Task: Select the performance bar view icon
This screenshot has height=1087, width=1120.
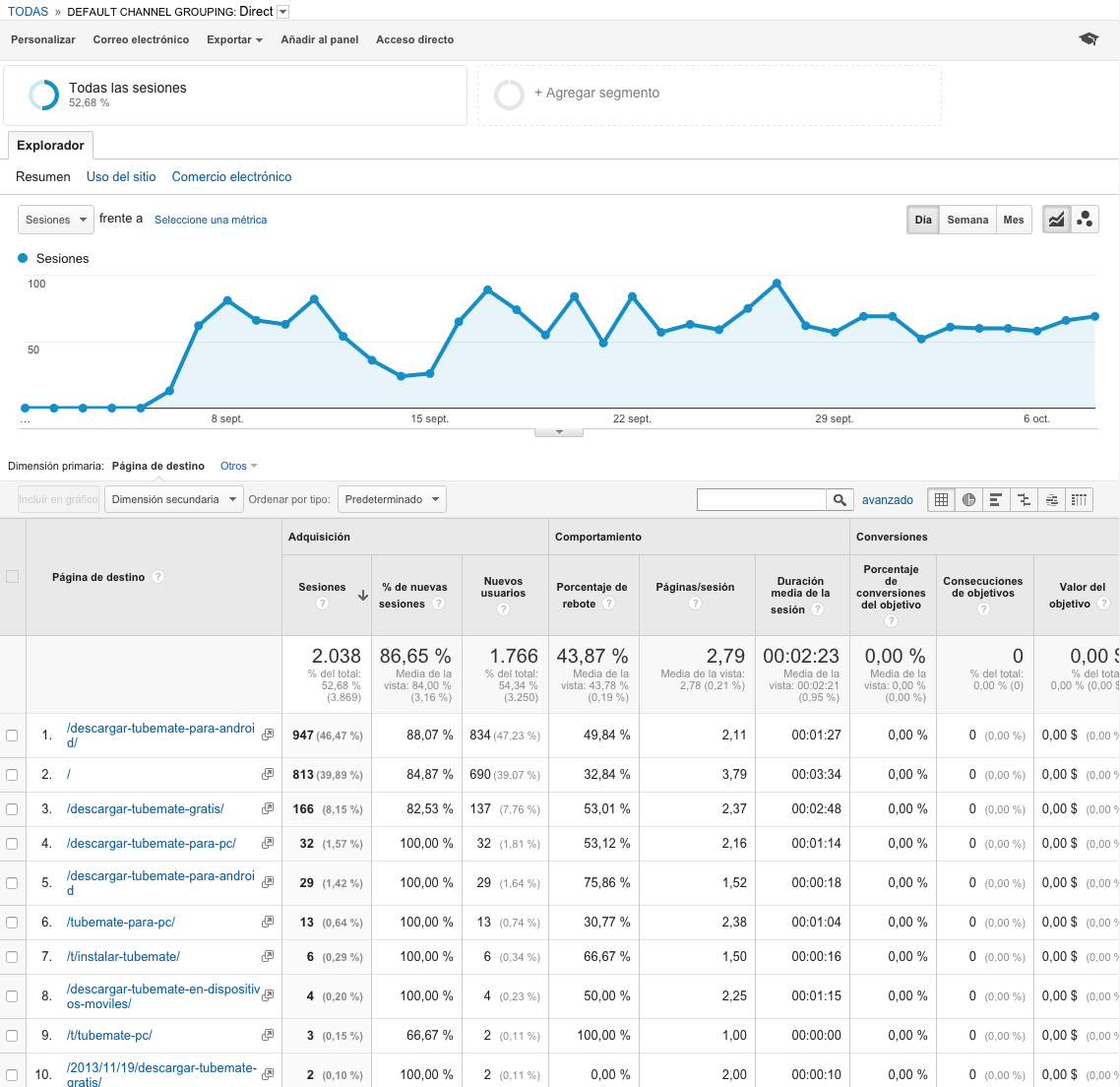Action: pos(996,499)
